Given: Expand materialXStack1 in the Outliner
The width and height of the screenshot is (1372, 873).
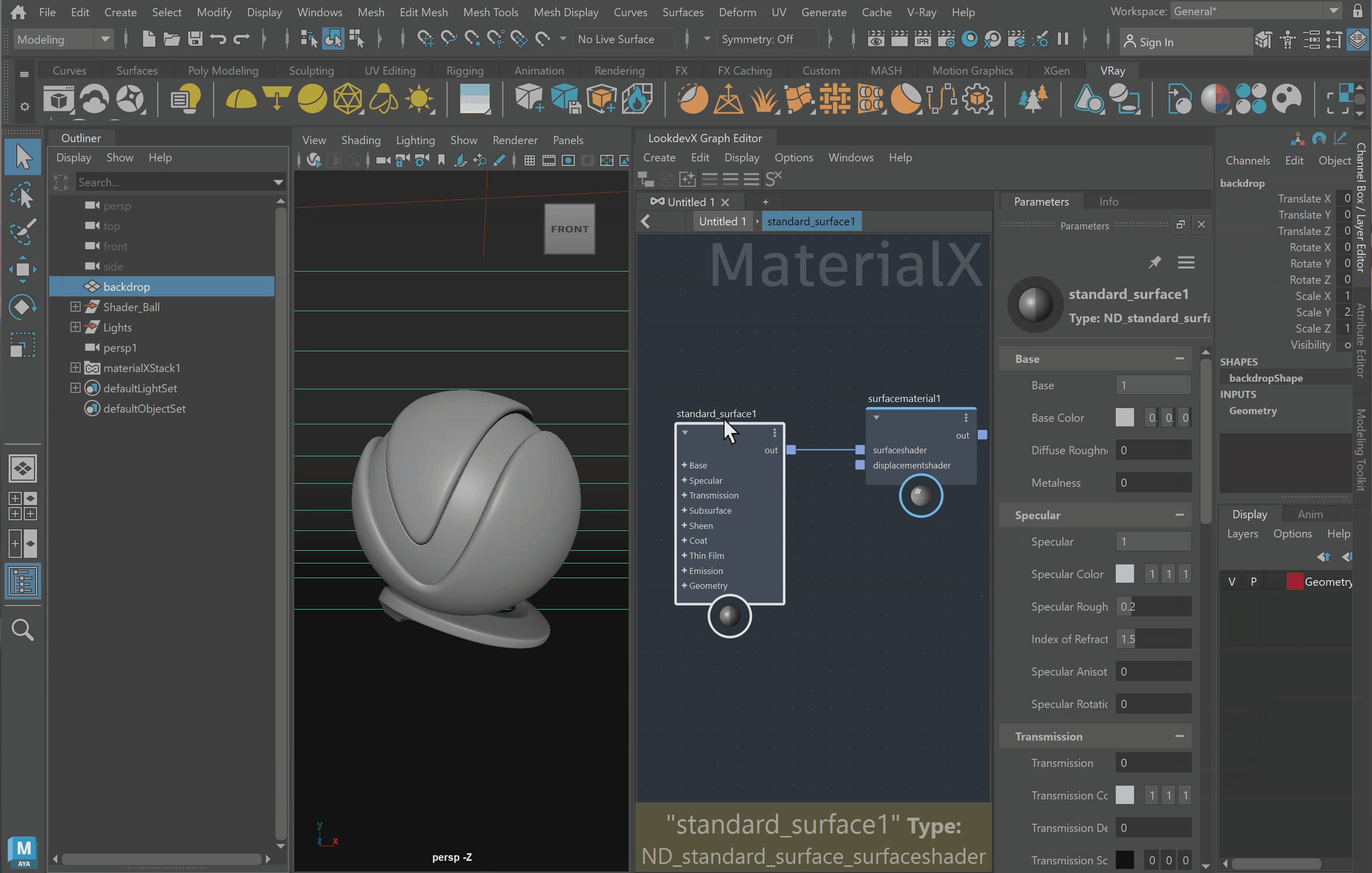Looking at the screenshot, I should (x=75, y=367).
